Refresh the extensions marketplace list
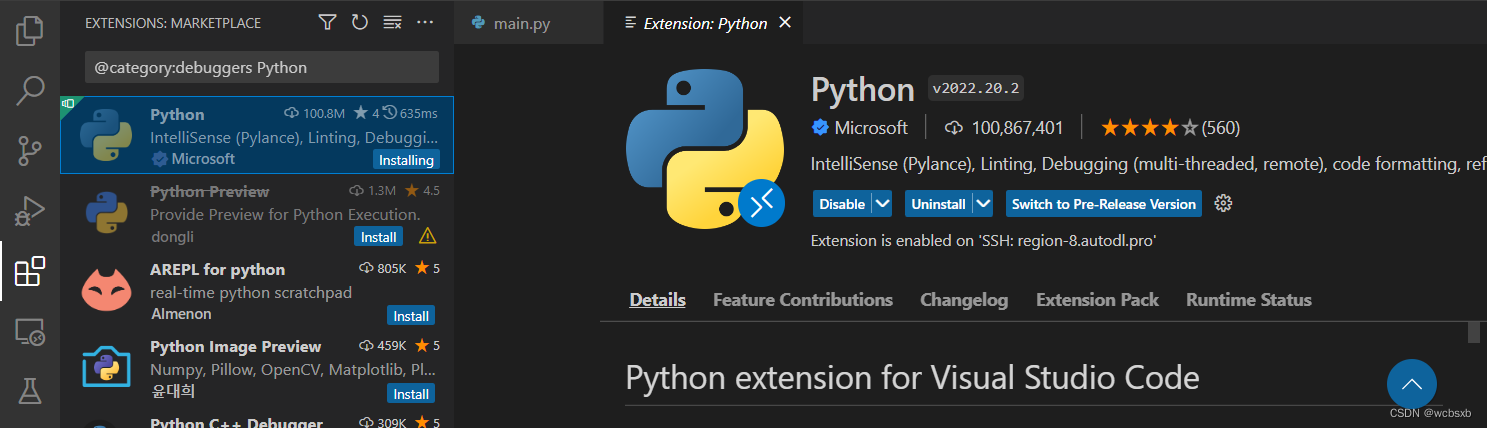Viewport: 1487px width, 428px height. tap(360, 22)
